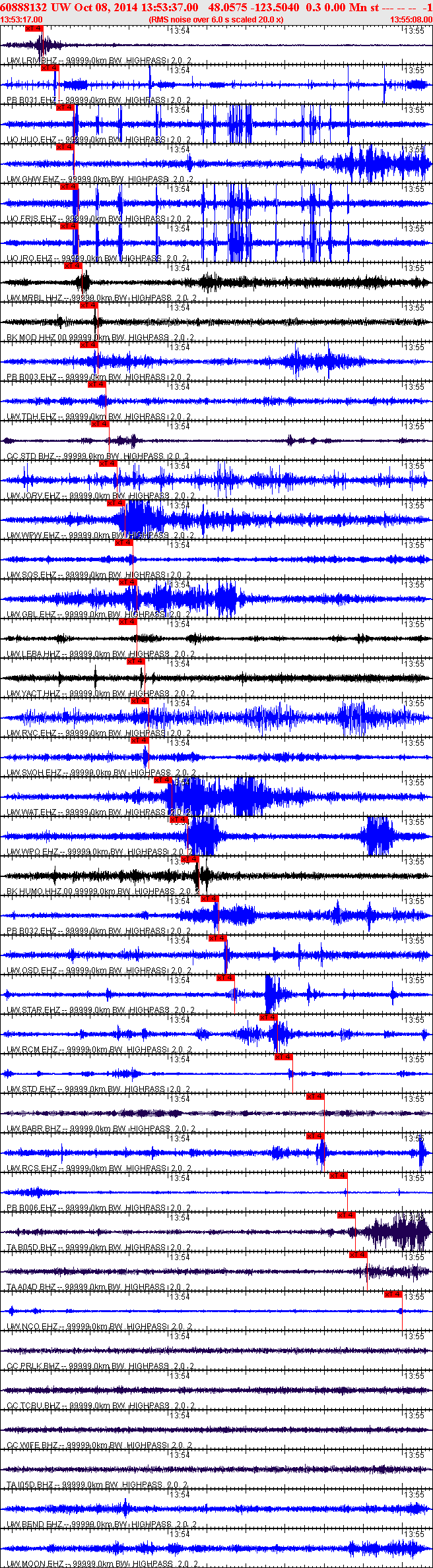Click the RMS noise scaling note

click(216, 20)
